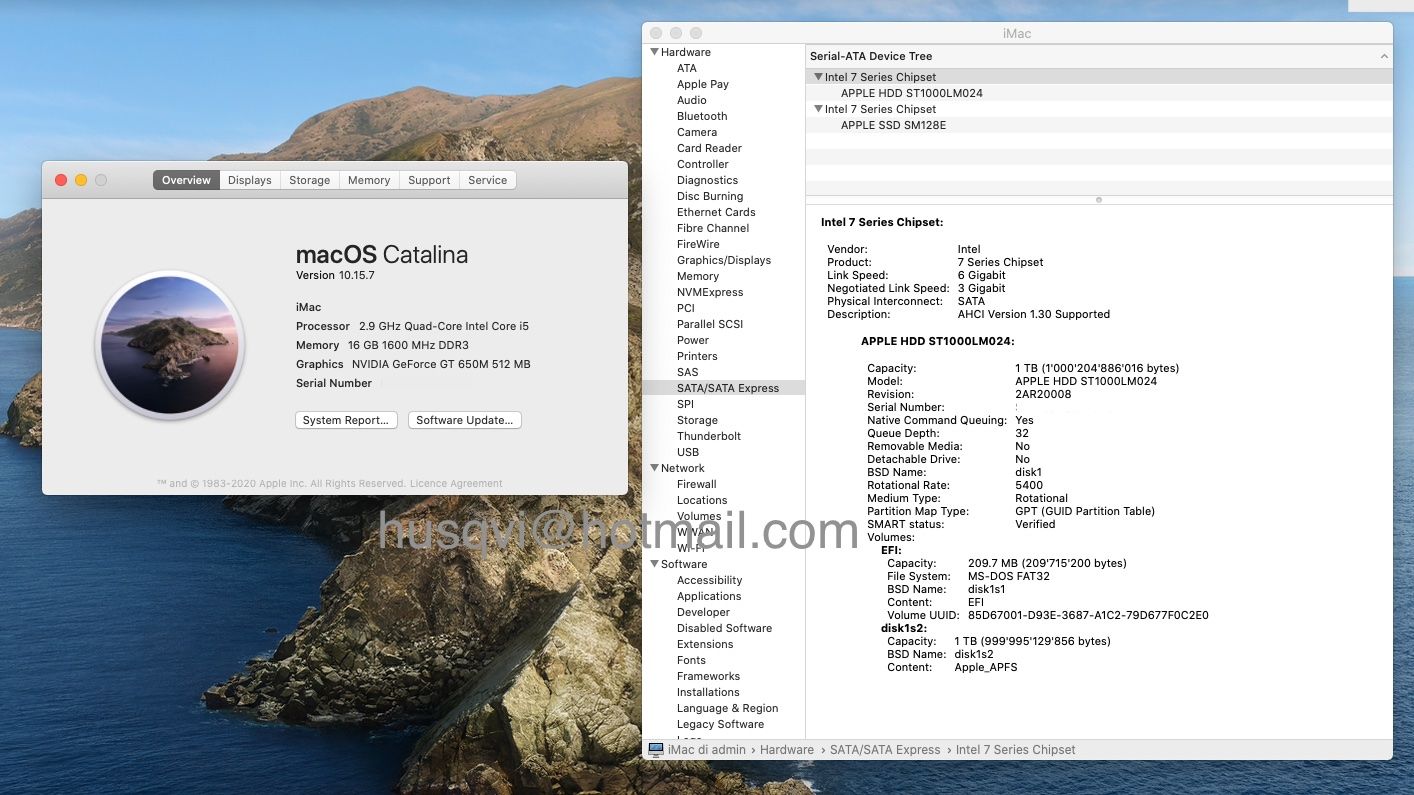
Task: Select Disabled Software in the sidebar
Action: tap(724, 628)
